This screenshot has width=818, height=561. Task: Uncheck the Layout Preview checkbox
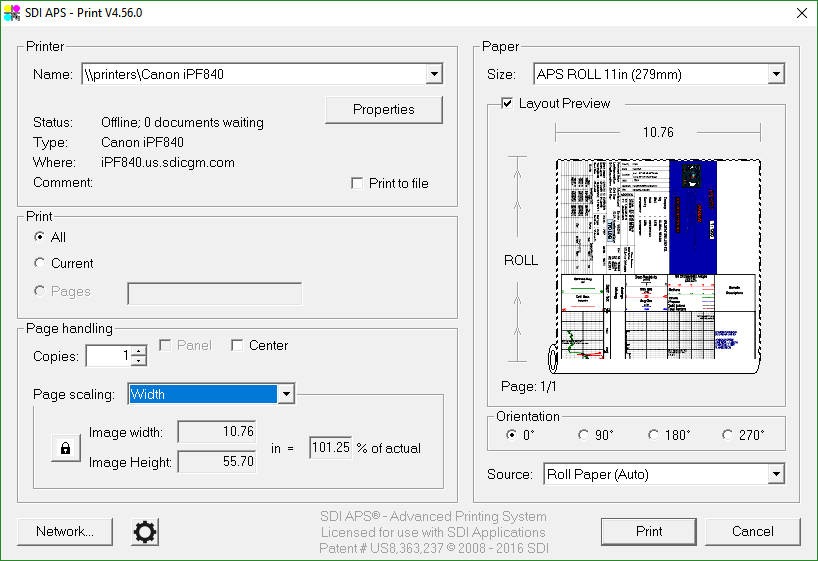pos(507,103)
